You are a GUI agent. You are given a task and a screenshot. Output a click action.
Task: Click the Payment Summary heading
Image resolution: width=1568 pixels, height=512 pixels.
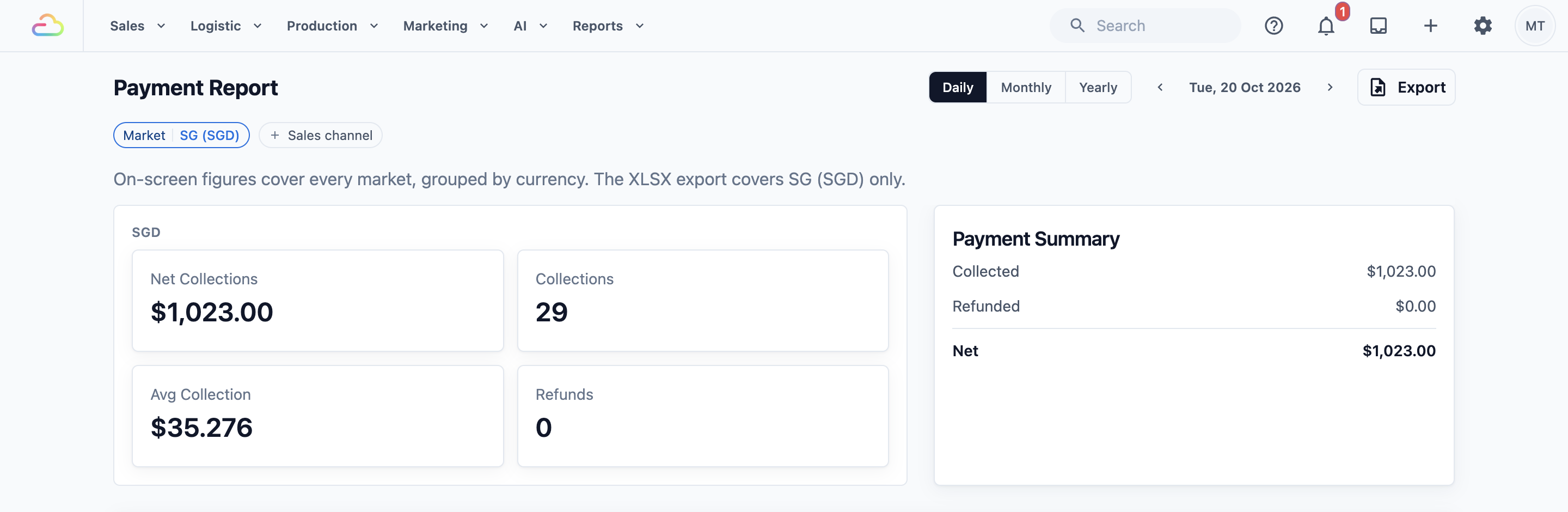point(1036,239)
